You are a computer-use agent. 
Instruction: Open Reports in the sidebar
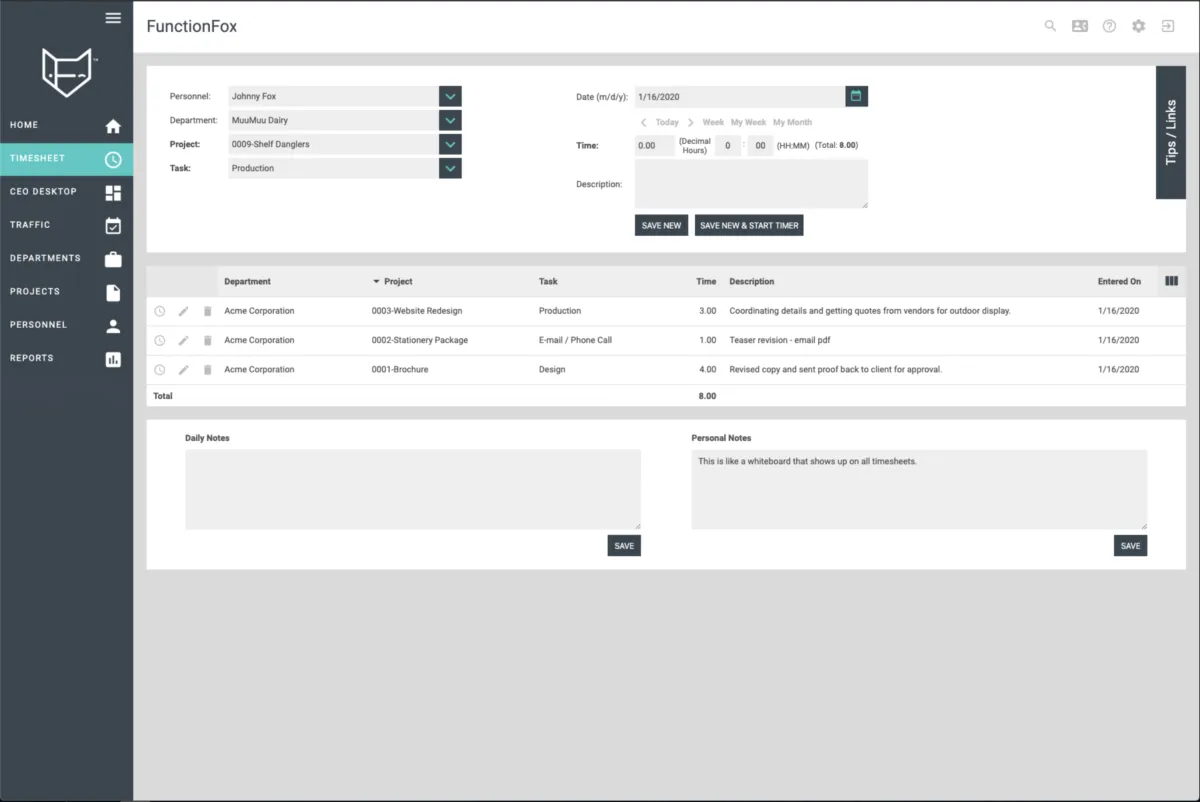66,358
